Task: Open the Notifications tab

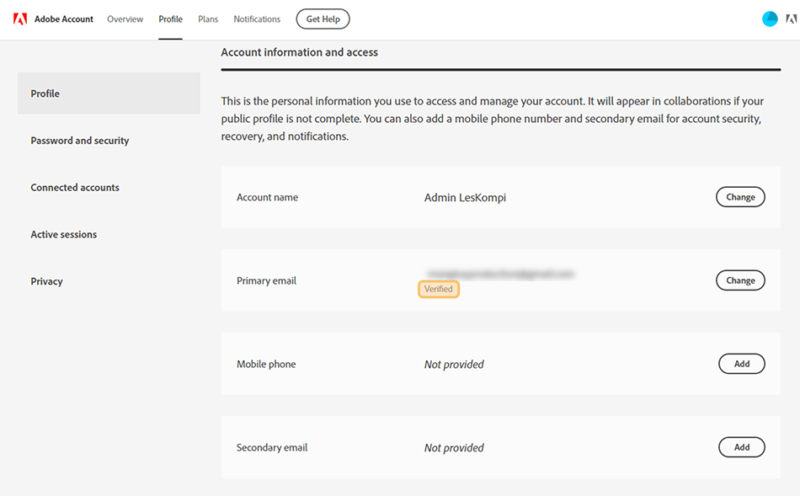Action: coord(257,19)
